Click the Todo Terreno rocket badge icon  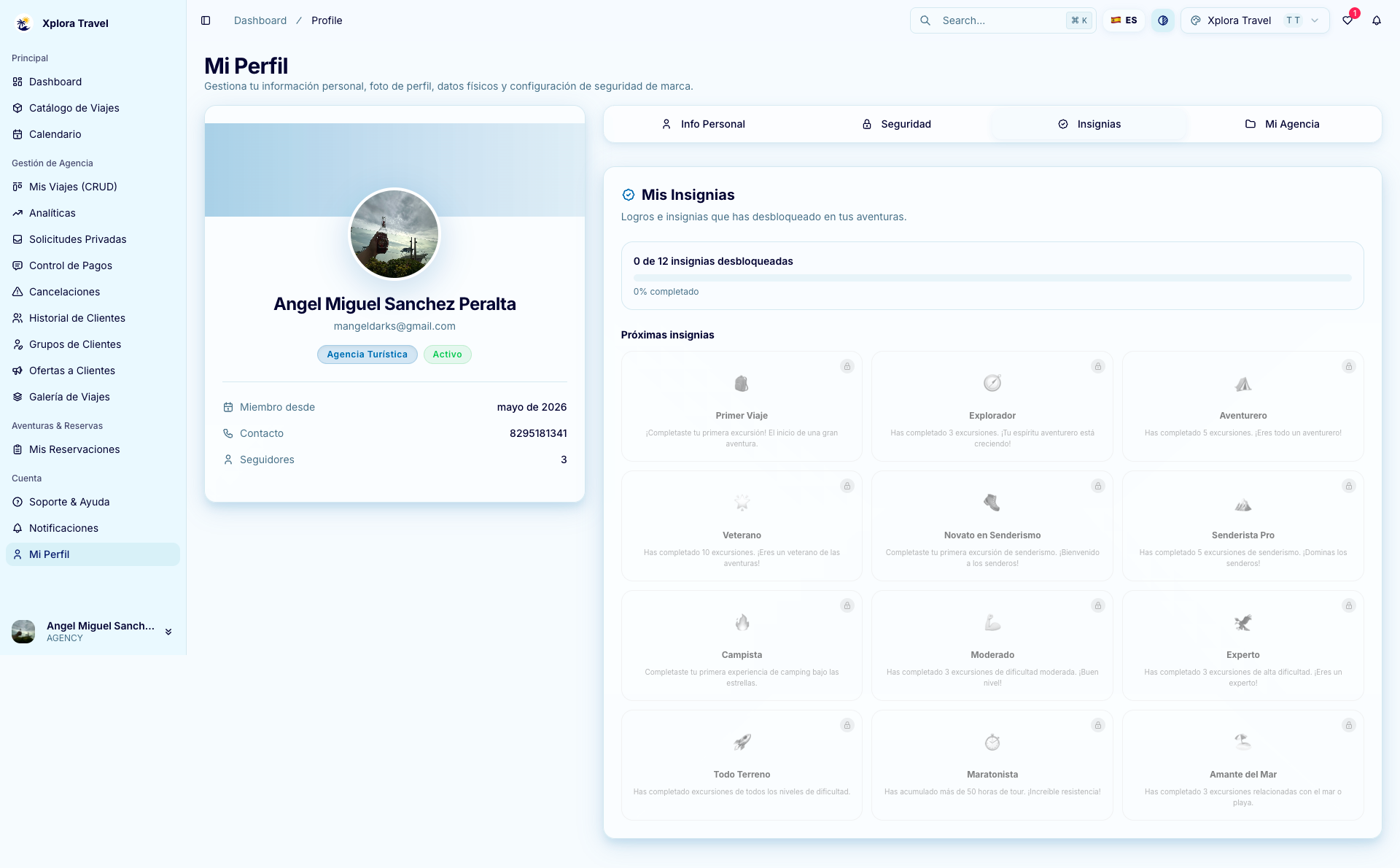tap(742, 742)
